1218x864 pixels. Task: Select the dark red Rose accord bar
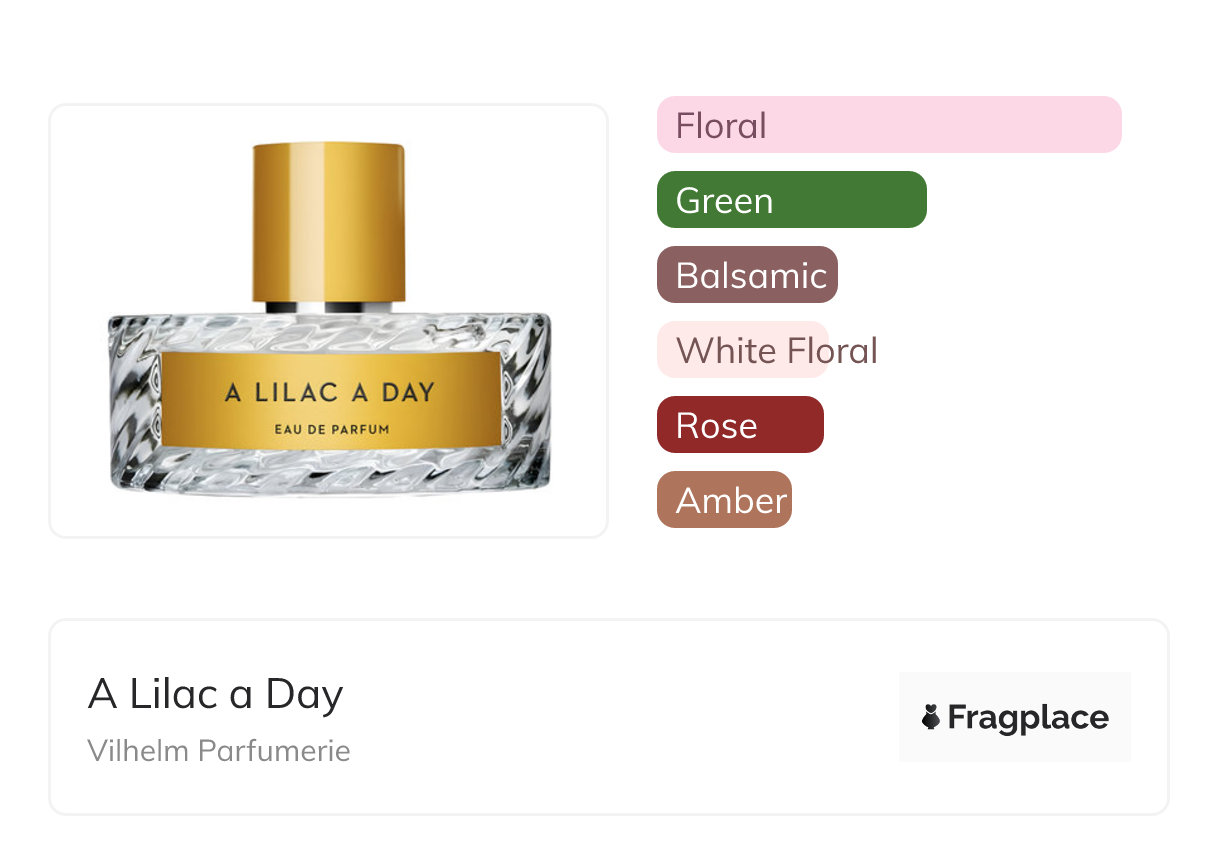740,425
